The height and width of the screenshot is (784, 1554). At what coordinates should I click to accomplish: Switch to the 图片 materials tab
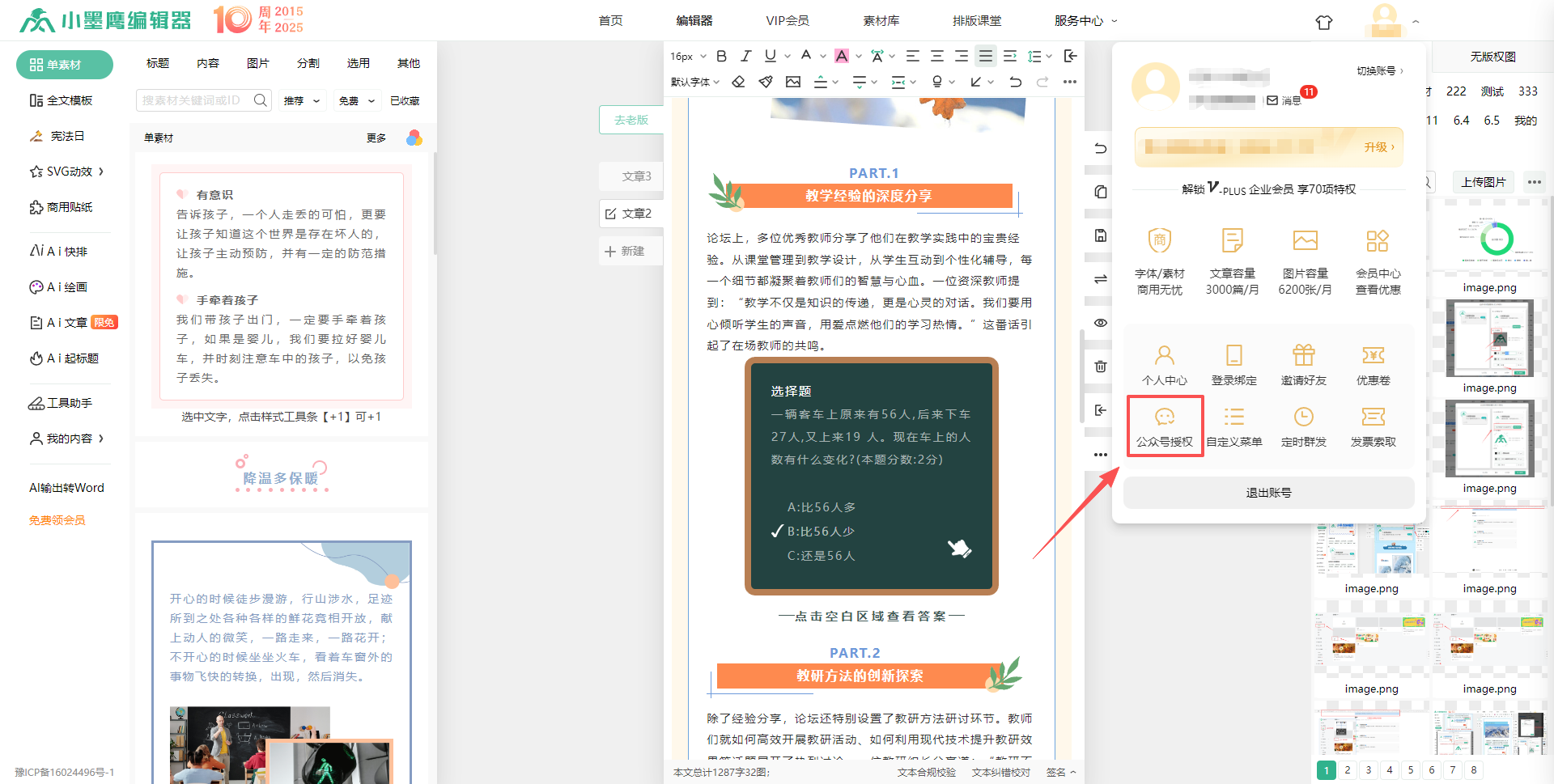(x=257, y=63)
